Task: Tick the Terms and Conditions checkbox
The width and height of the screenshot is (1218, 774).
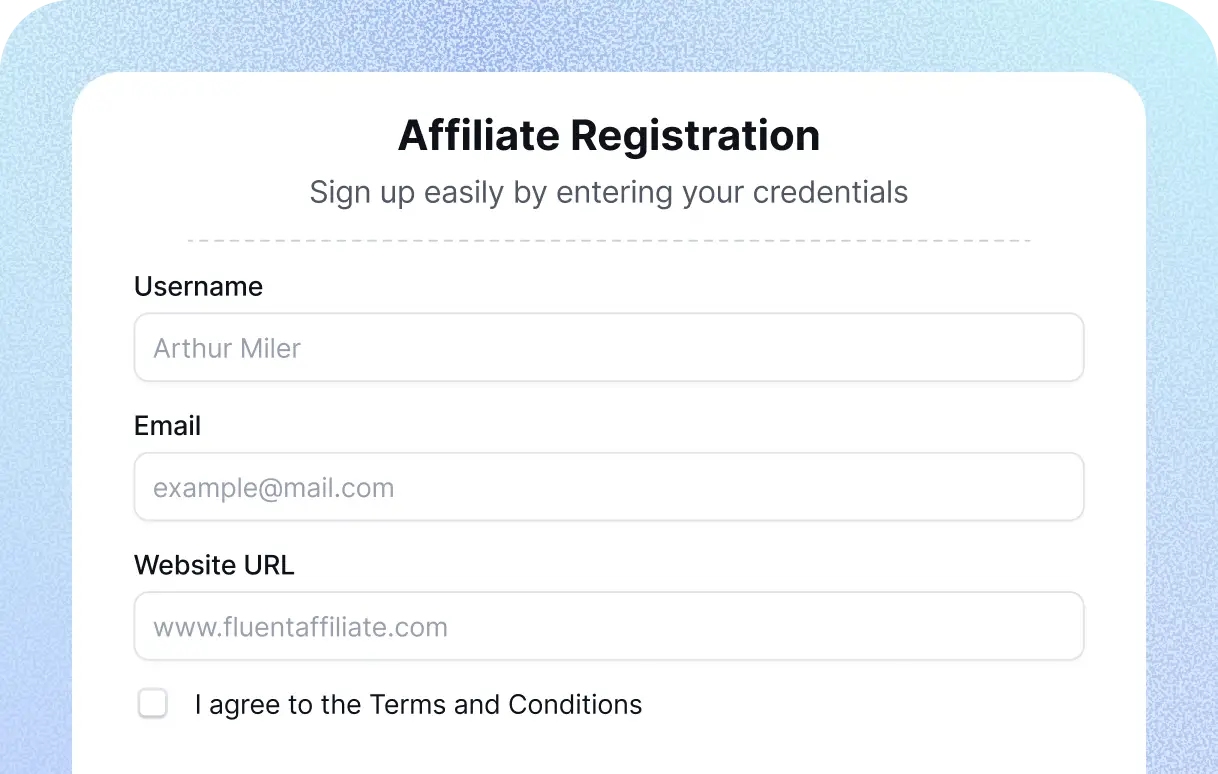Action: [153, 704]
